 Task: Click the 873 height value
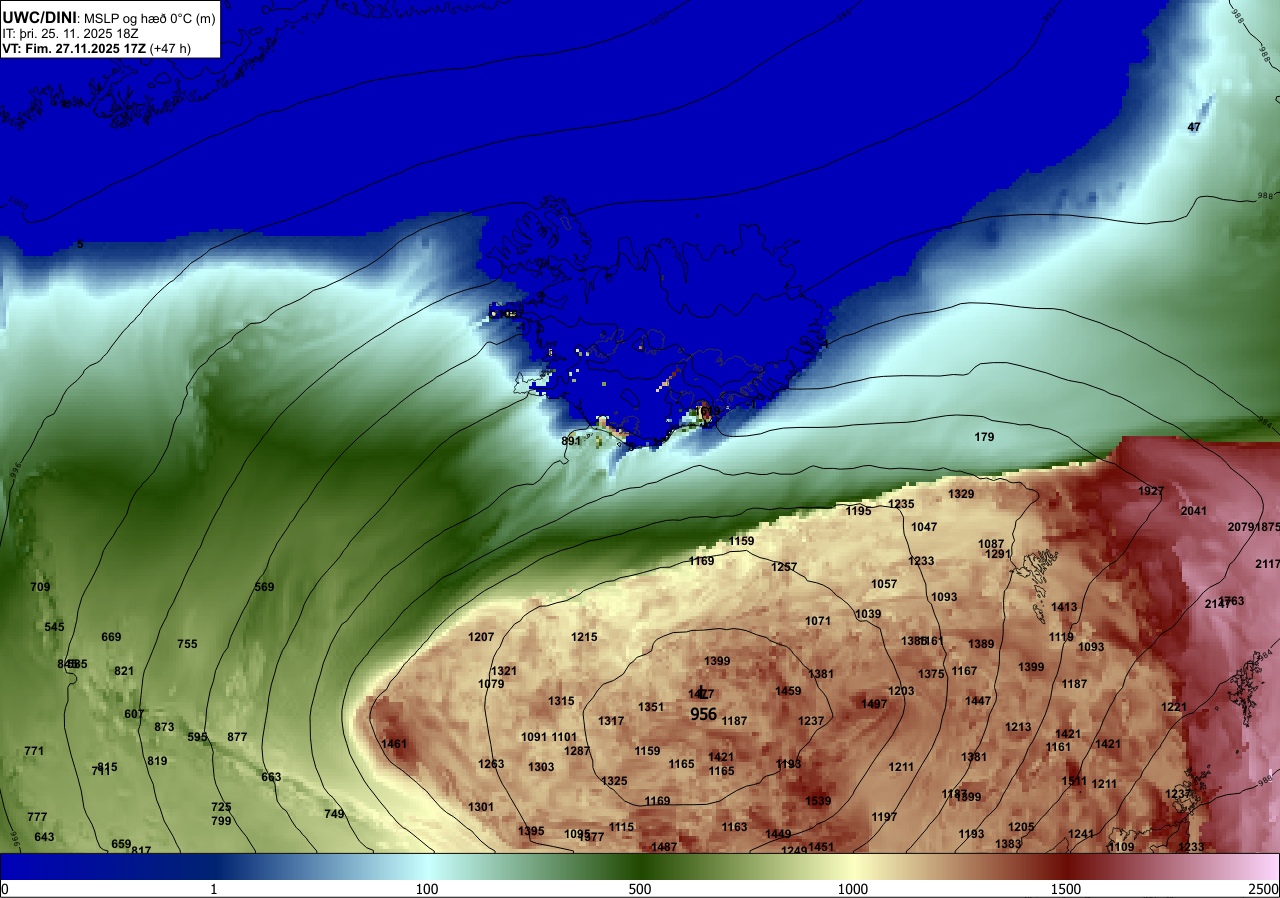[164, 727]
